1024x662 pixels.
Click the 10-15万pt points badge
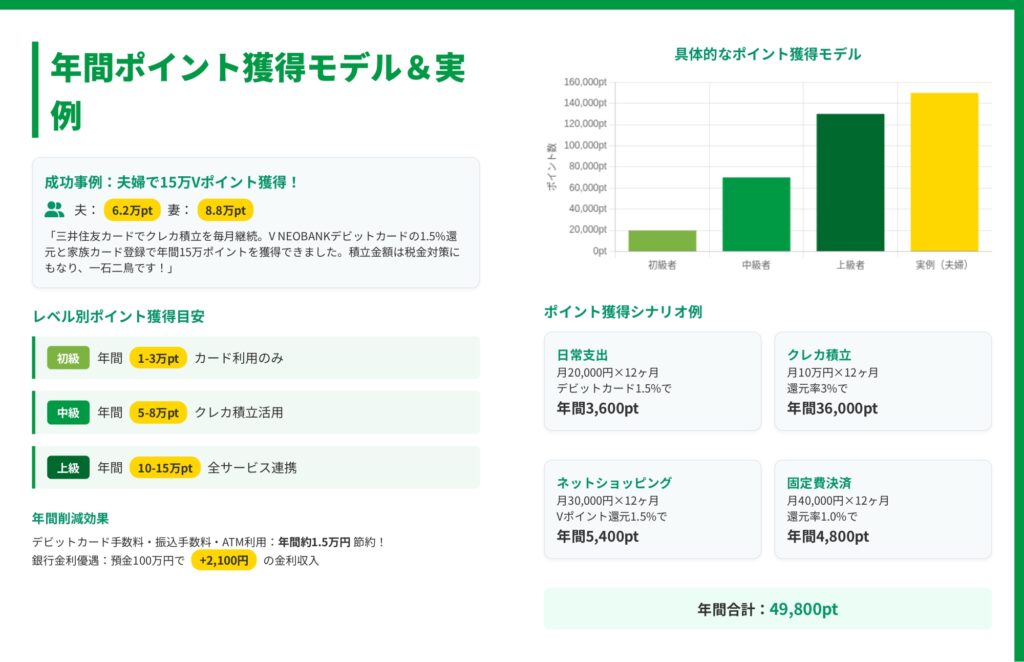click(165, 467)
